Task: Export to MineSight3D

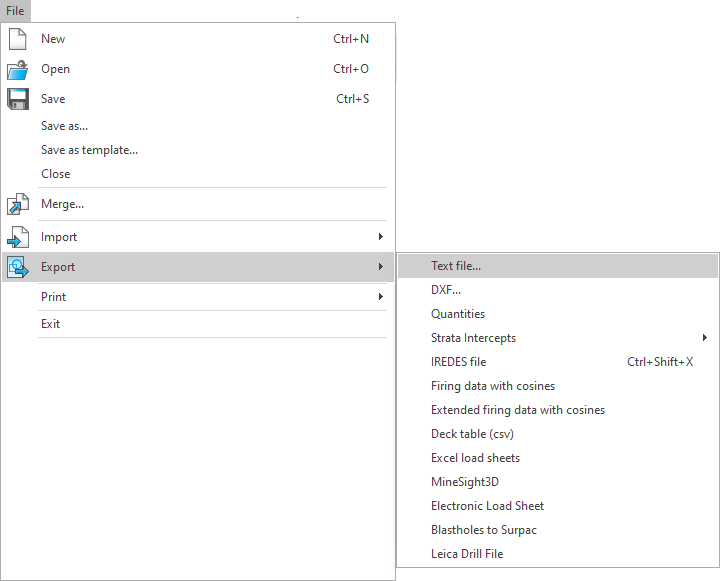Action: (557, 482)
